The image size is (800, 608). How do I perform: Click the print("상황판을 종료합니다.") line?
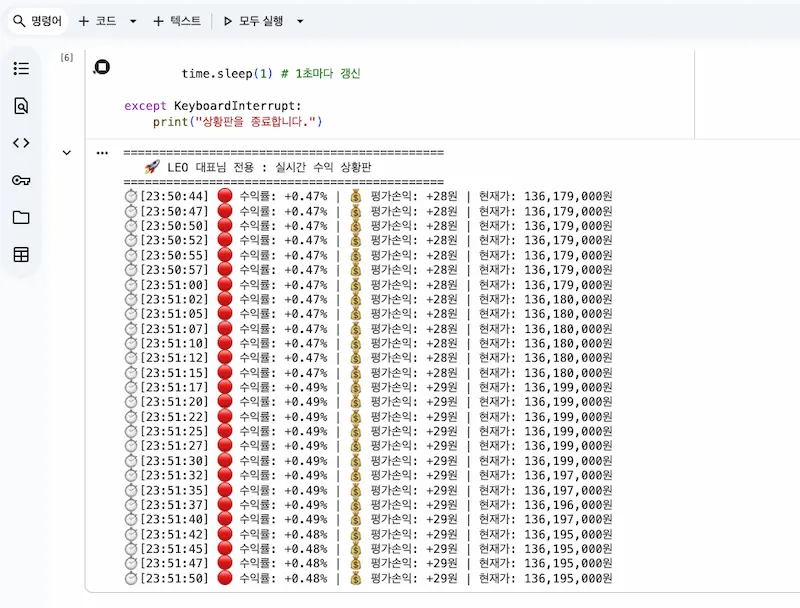pyautogui.click(x=237, y=122)
